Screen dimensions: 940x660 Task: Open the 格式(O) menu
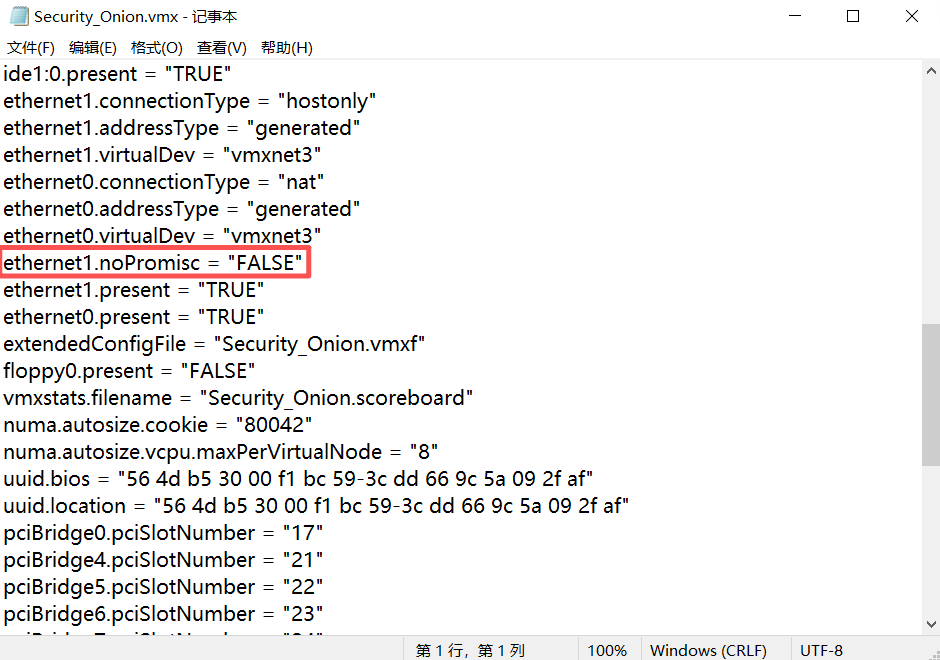click(x=156, y=48)
